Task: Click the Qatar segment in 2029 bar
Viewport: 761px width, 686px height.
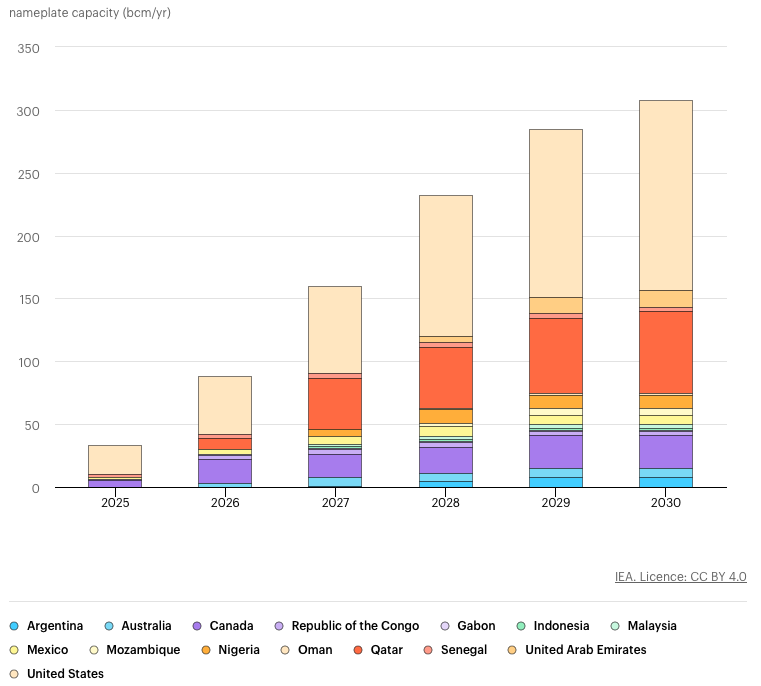Action: 556,356
